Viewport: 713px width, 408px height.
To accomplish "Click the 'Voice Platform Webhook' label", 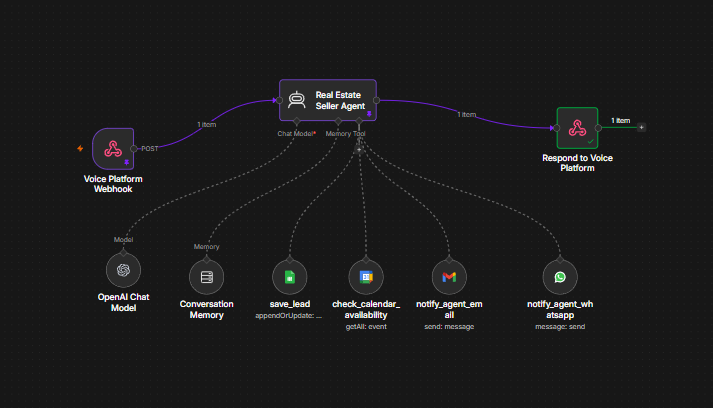I will (x=113, y=184).
